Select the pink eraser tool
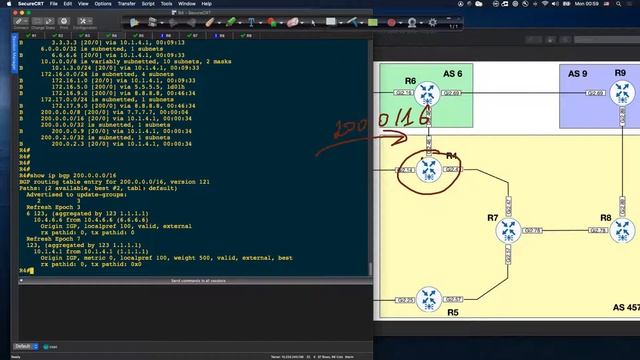This screenshot has height=360, width=640. (292, 22)
